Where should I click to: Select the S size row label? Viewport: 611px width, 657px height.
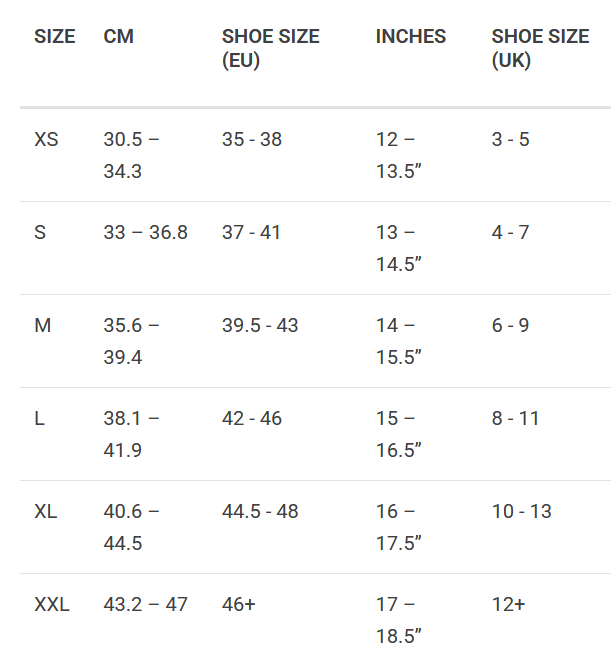(40, 233)
